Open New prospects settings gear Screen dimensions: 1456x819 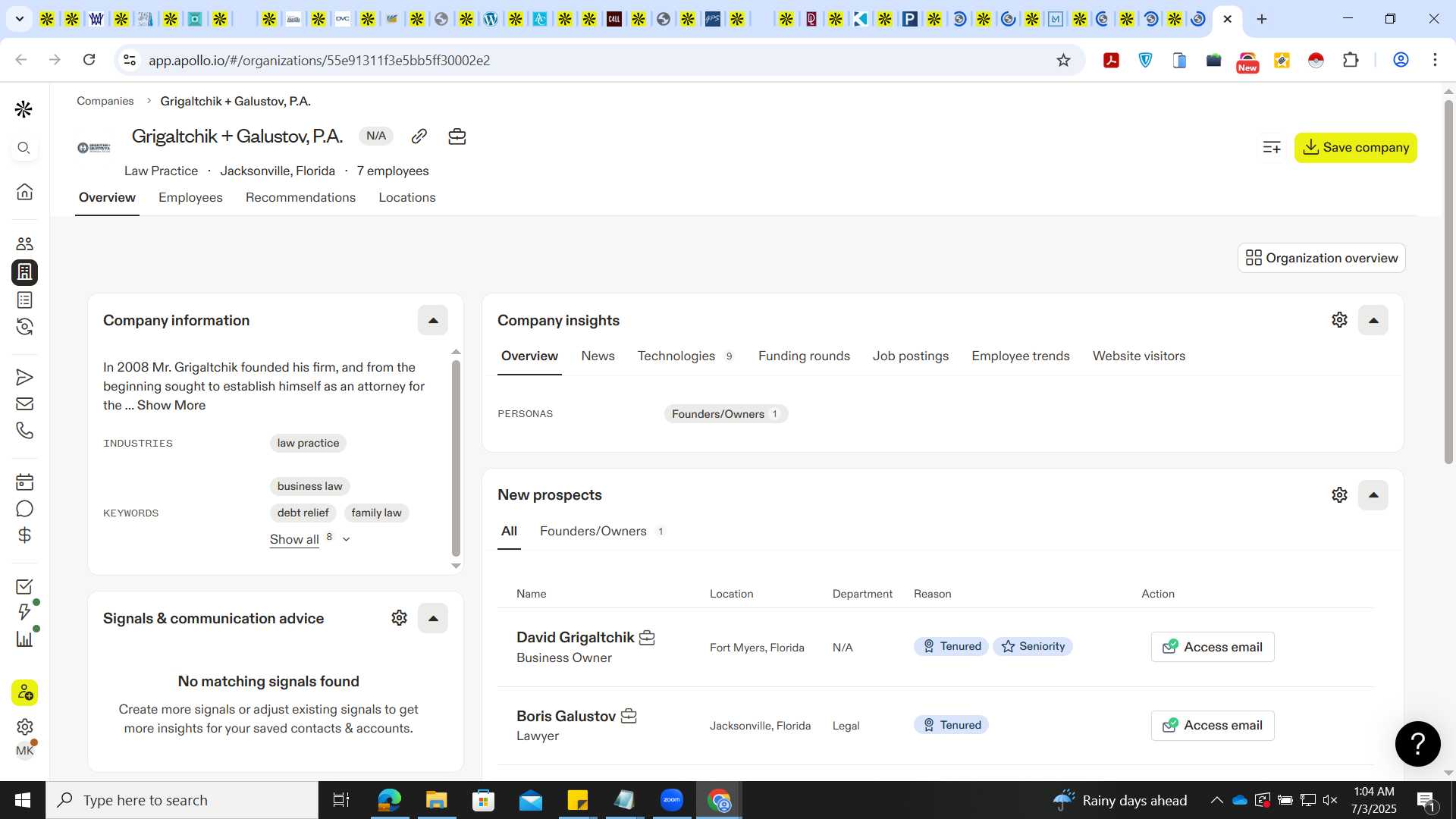click(x=1340, y=495)
